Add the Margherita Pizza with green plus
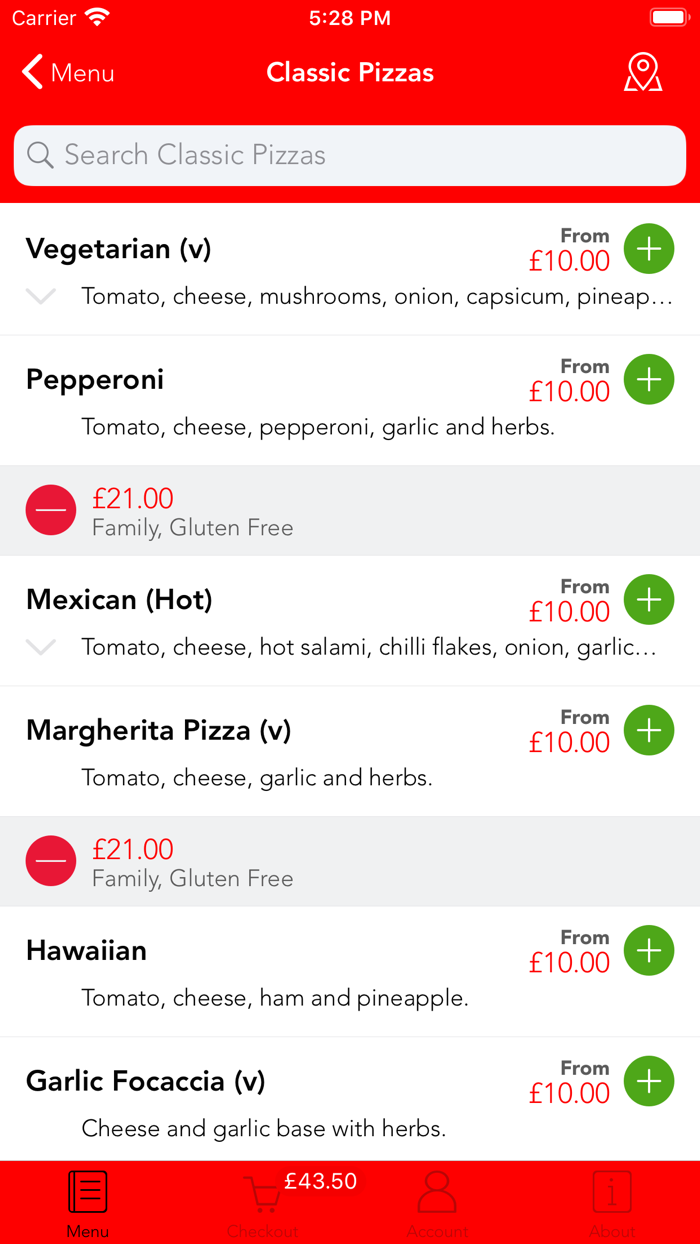 click(648, 730)
